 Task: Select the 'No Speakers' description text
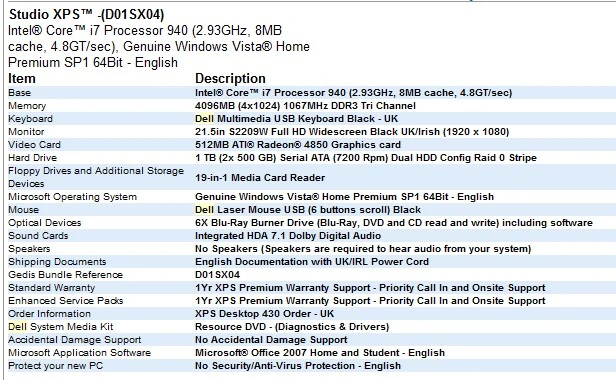point(363,249)
